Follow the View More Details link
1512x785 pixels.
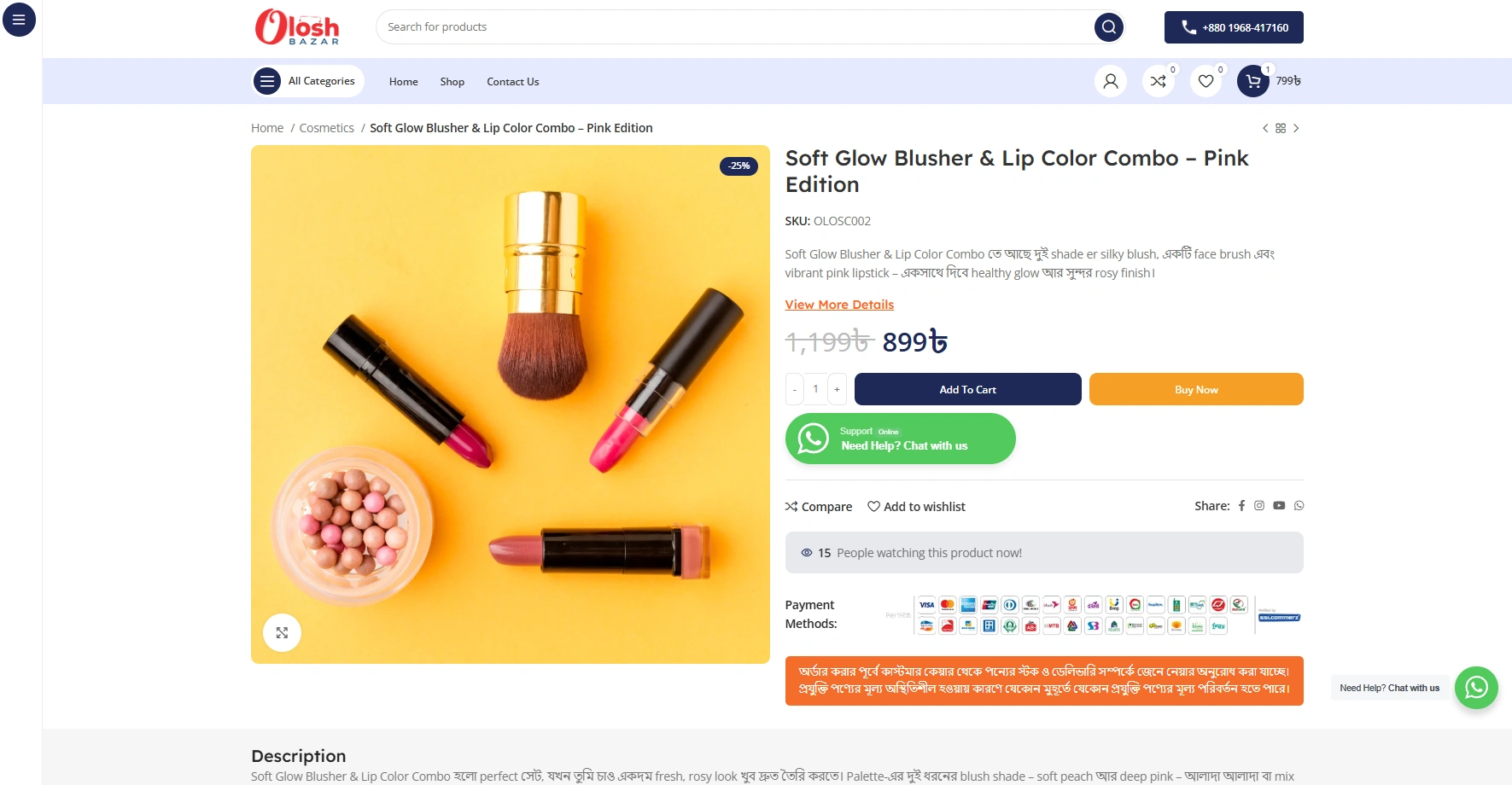839,305
